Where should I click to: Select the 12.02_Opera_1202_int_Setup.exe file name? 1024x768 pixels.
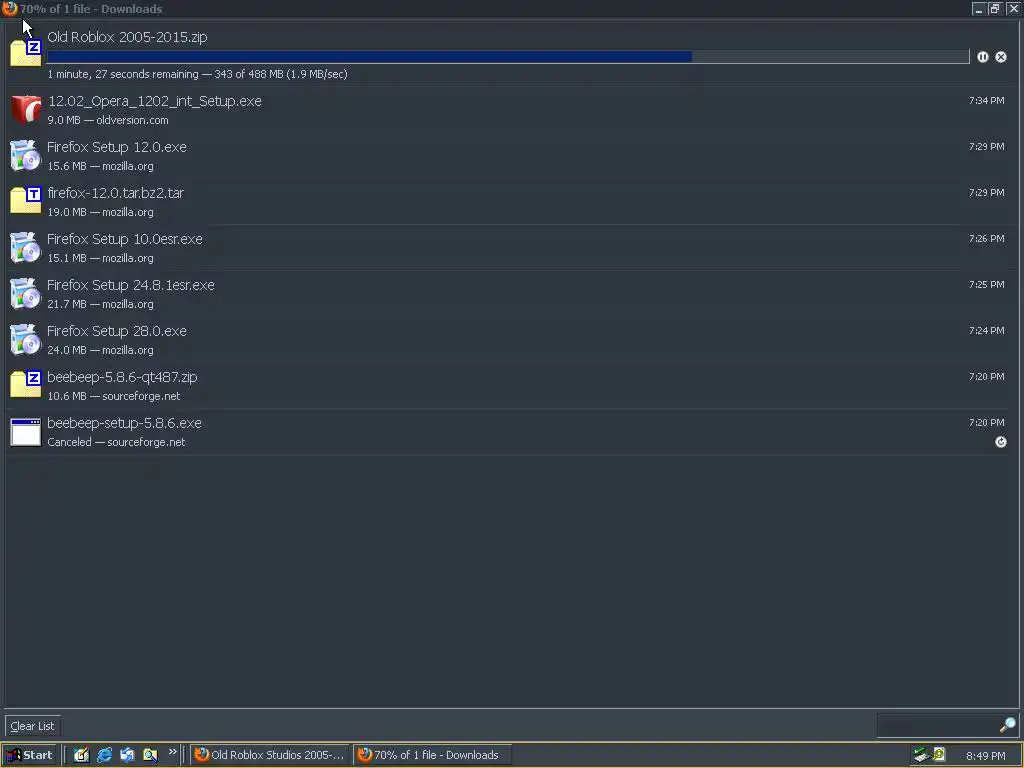coord(155,101)
